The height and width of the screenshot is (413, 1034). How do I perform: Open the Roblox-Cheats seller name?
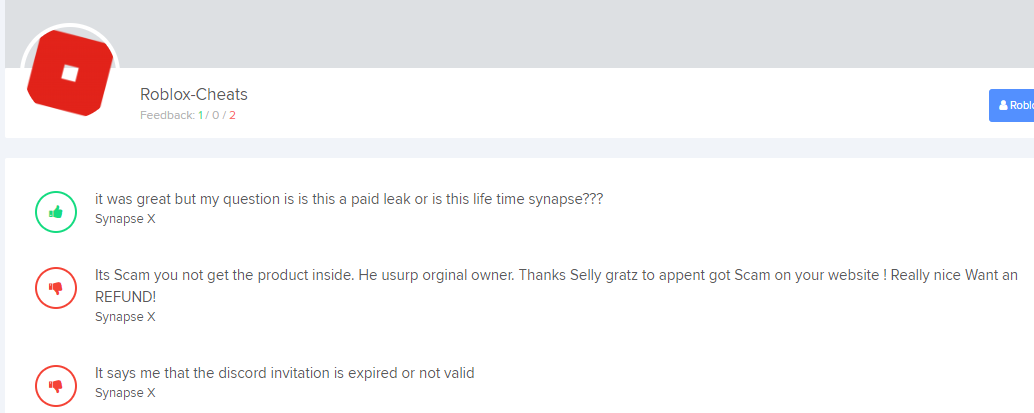click(194, 95)
